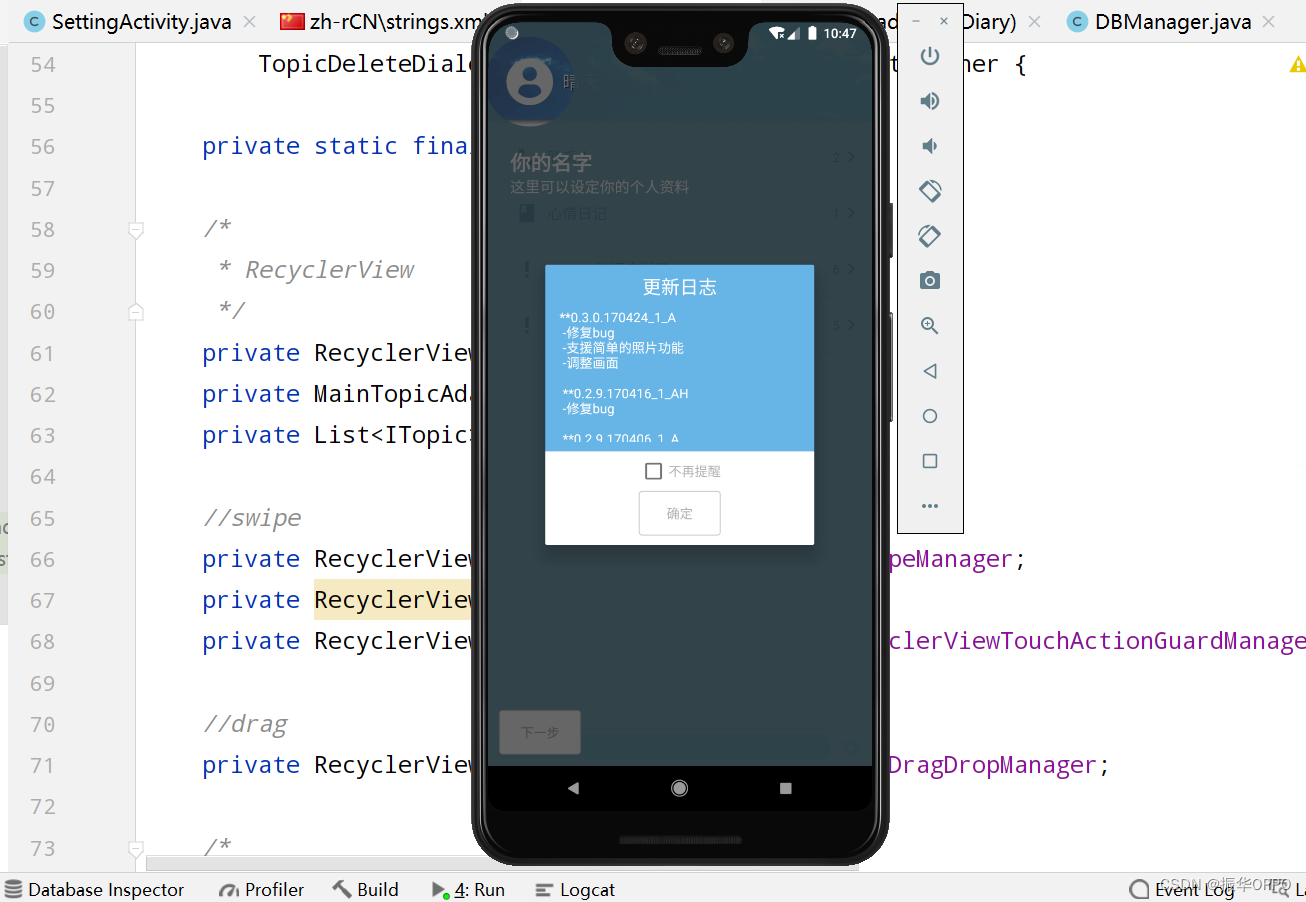Lower emulator volume with volume down icon
Screen dimensions: 1306x902
[930, 146]
